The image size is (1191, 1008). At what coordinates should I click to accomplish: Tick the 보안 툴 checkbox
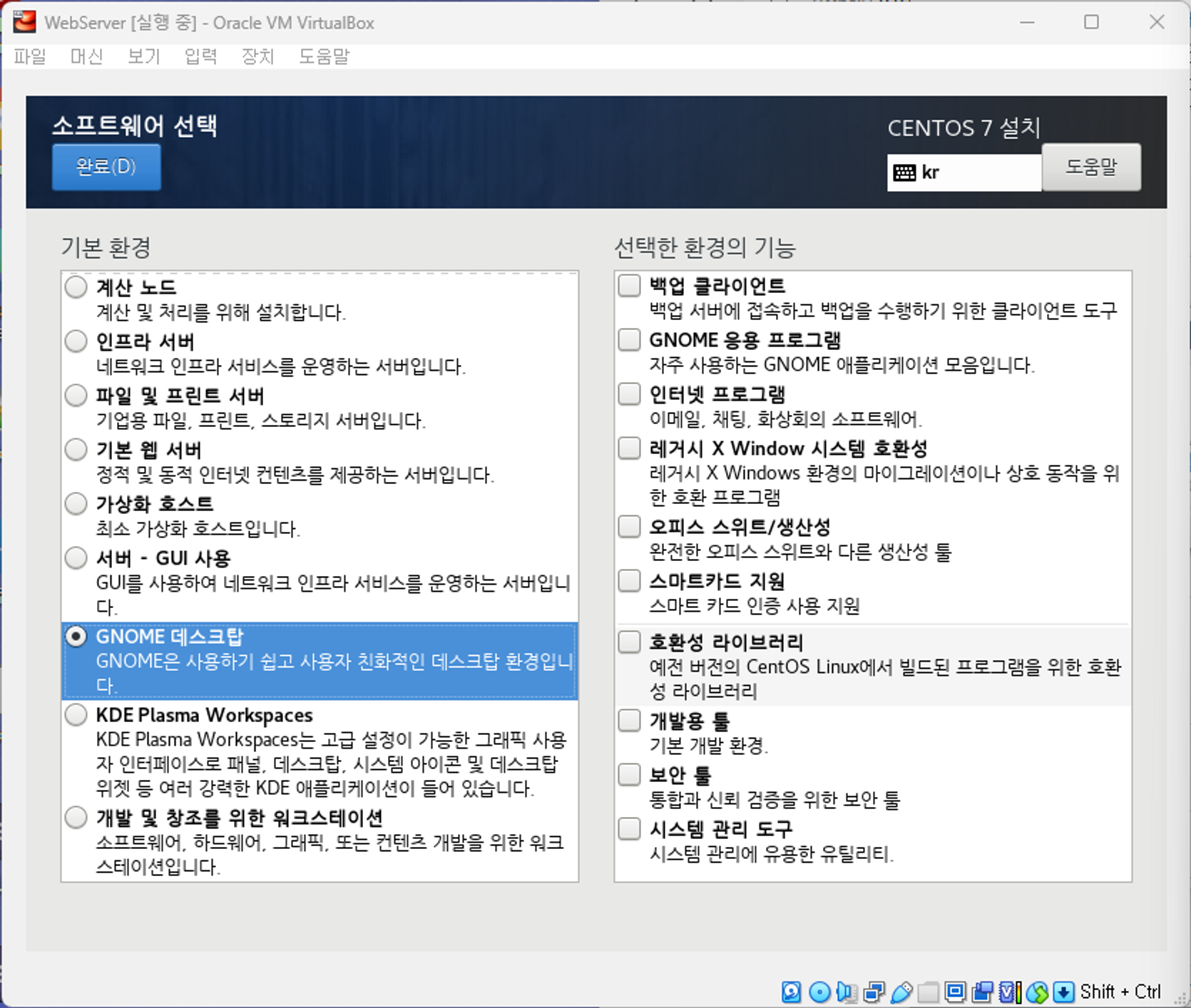coord(629,775)
